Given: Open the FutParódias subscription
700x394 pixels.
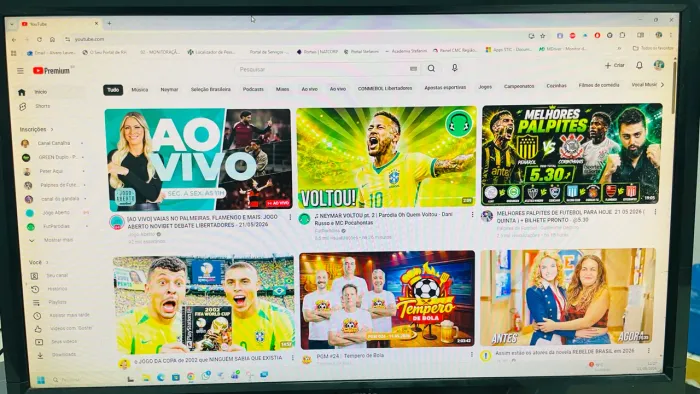Looking at the screenshot, I should (57, 227).
